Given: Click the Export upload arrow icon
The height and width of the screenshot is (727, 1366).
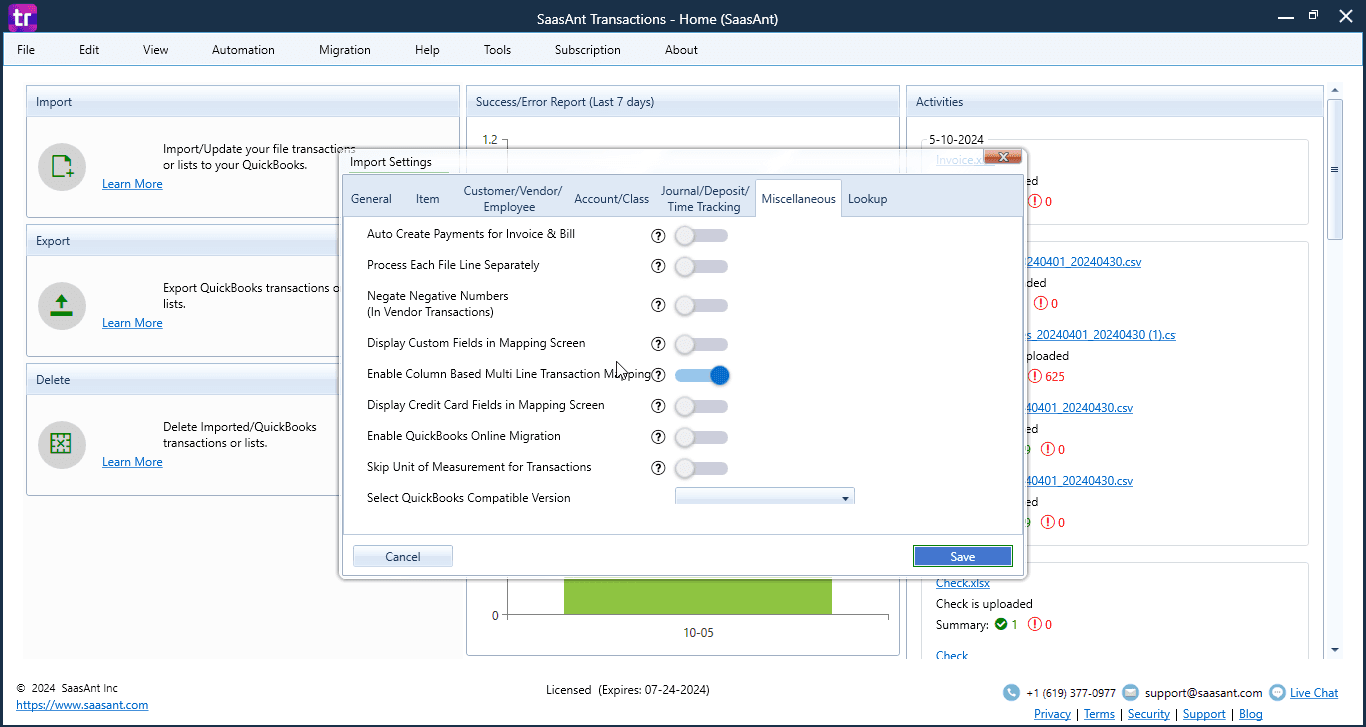Looking at the screenshot, I should (x=62, y=306).
